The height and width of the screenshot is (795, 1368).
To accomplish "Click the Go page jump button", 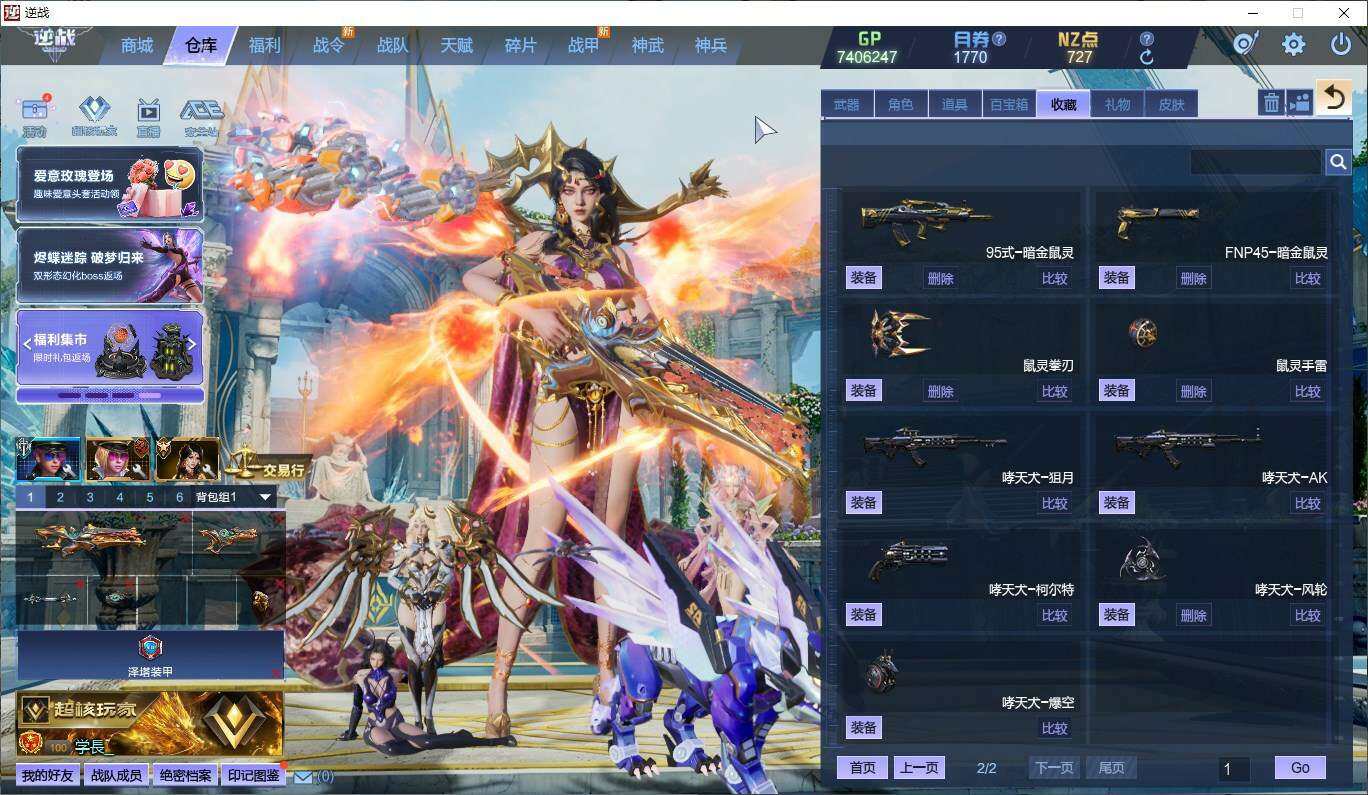I will (1300, 768).
